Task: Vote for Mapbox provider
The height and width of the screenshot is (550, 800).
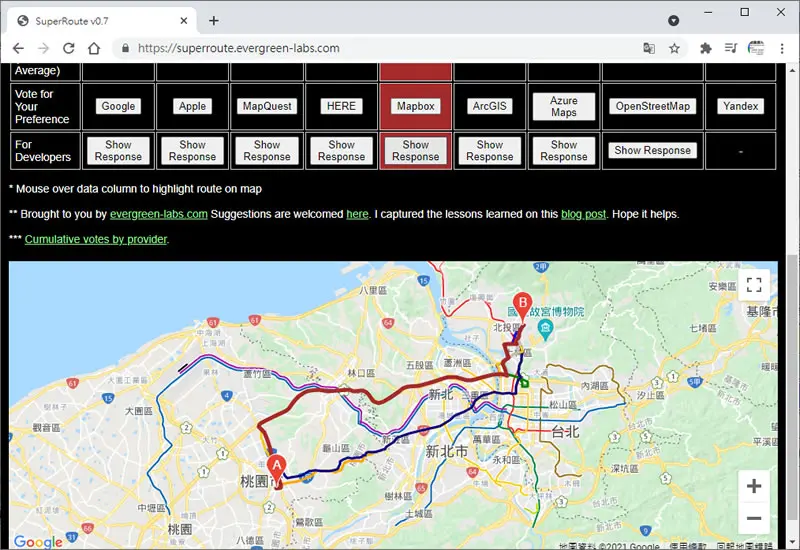Action: 416,106
